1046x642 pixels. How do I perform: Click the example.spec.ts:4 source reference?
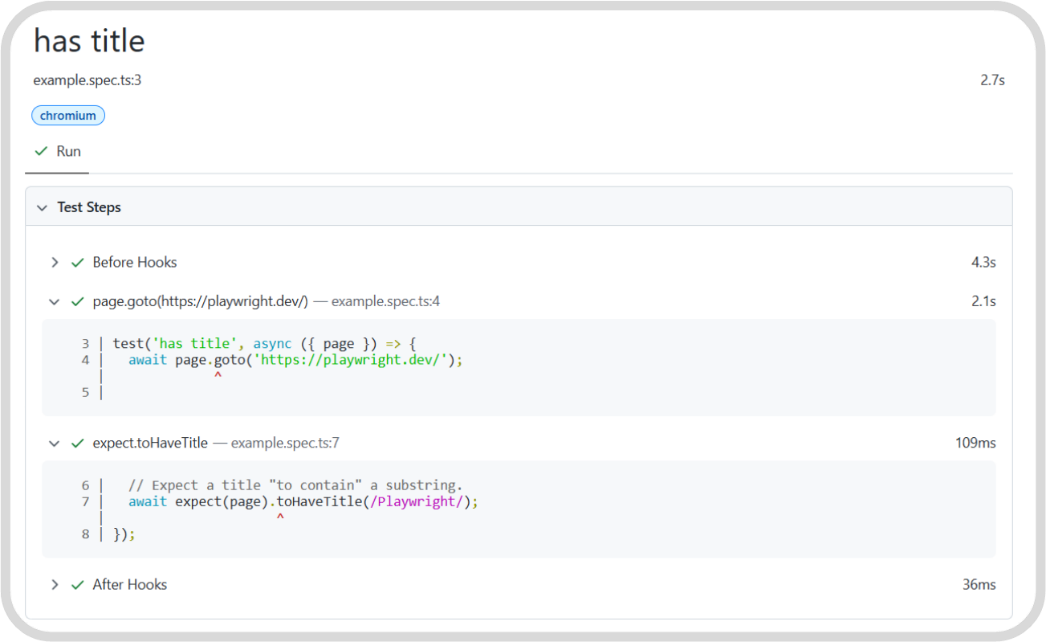(385, 301)
